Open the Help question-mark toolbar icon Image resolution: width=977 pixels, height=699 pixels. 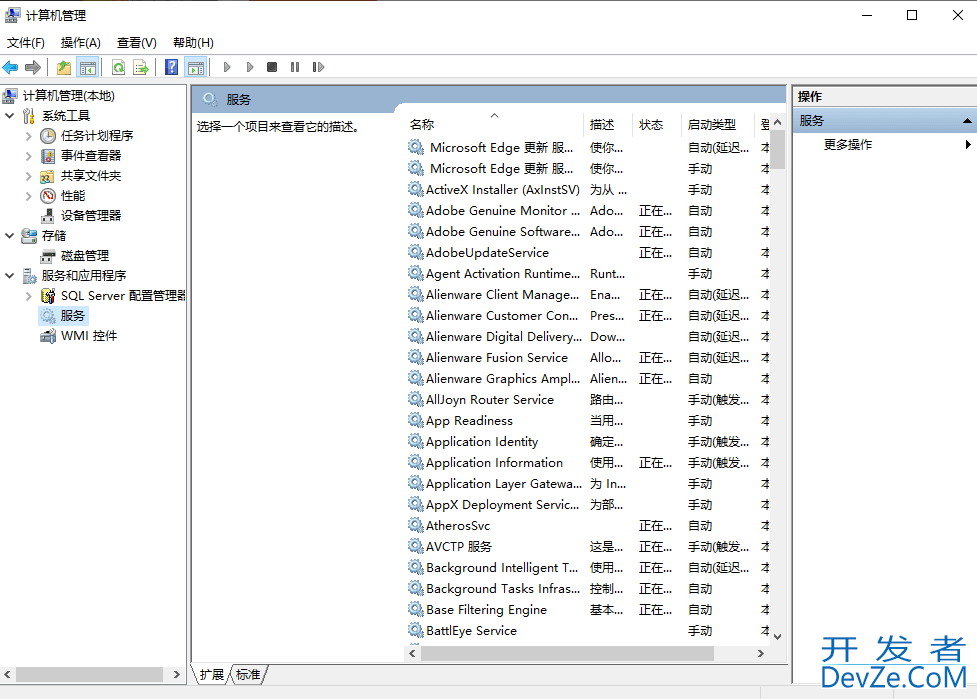click(x=171, y=67)
